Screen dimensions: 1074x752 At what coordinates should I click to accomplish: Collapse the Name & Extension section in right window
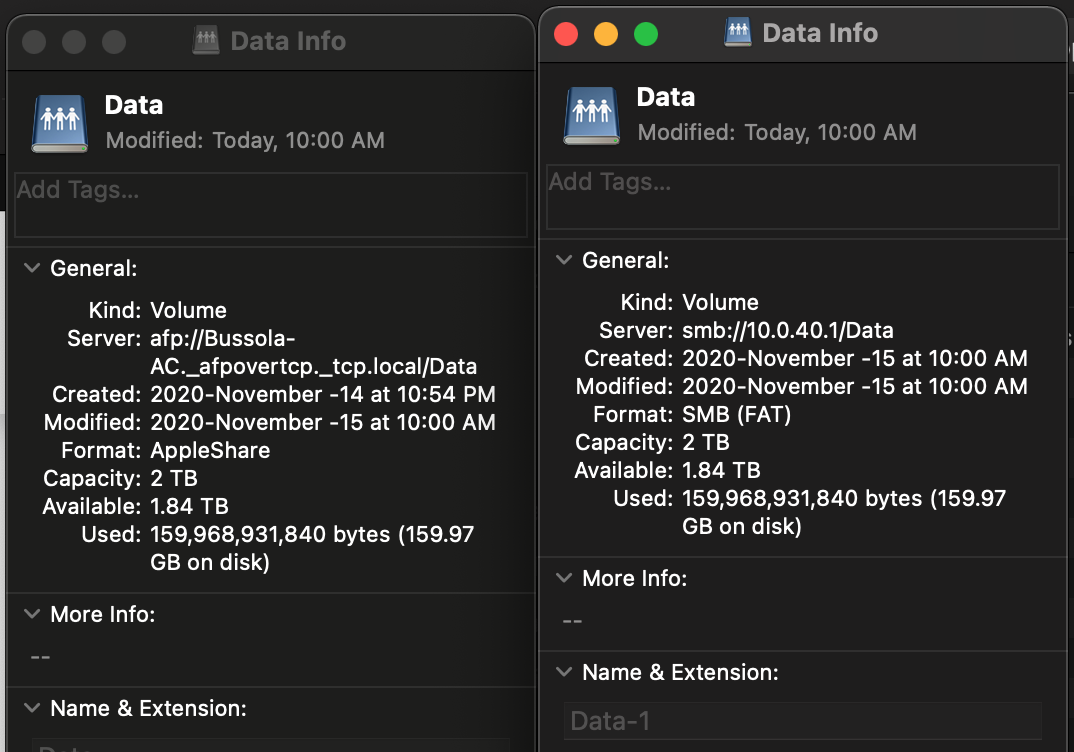pos(563,672)
